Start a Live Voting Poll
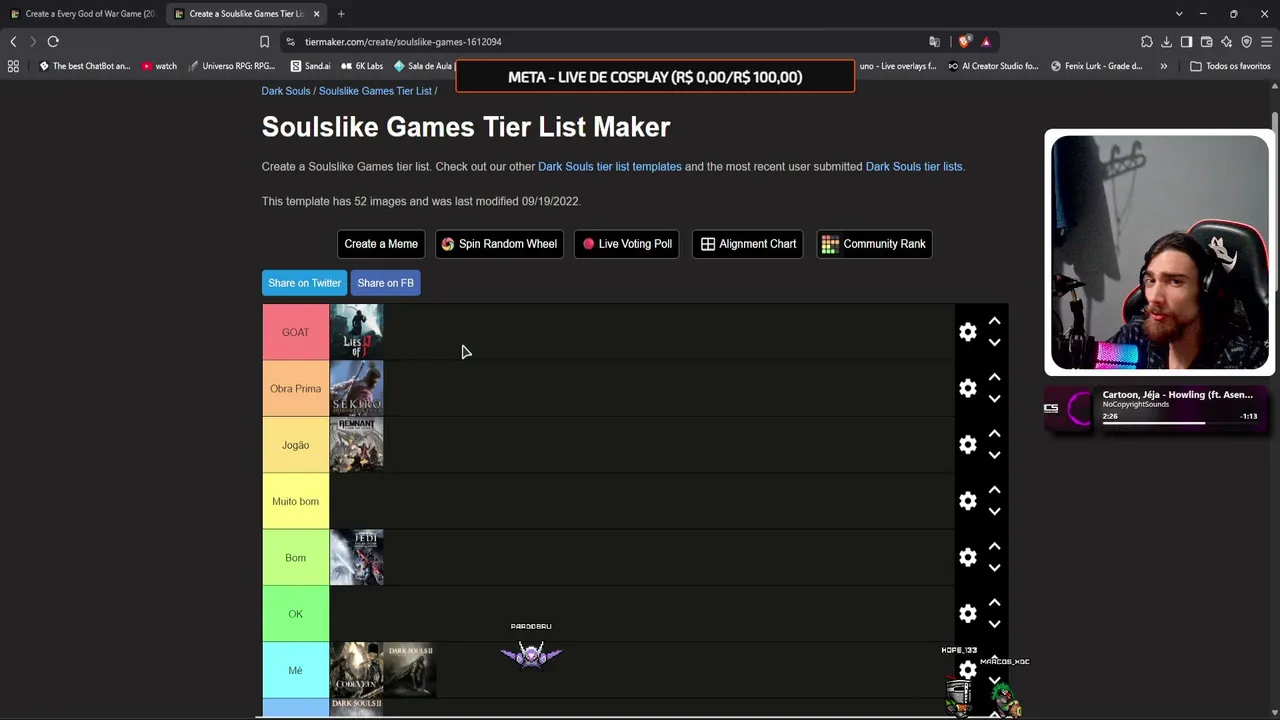 click(627, 244)
